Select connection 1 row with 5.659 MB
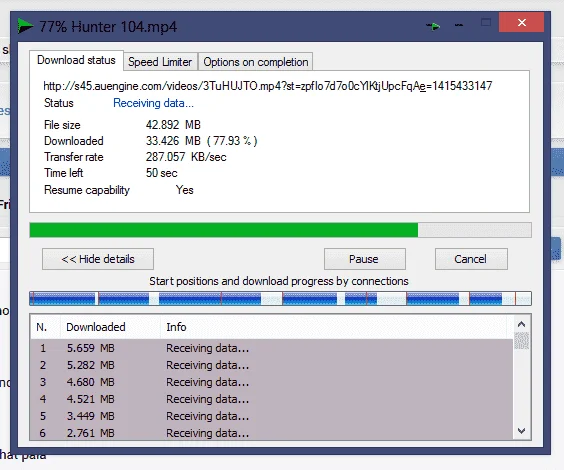 (272, 348)
